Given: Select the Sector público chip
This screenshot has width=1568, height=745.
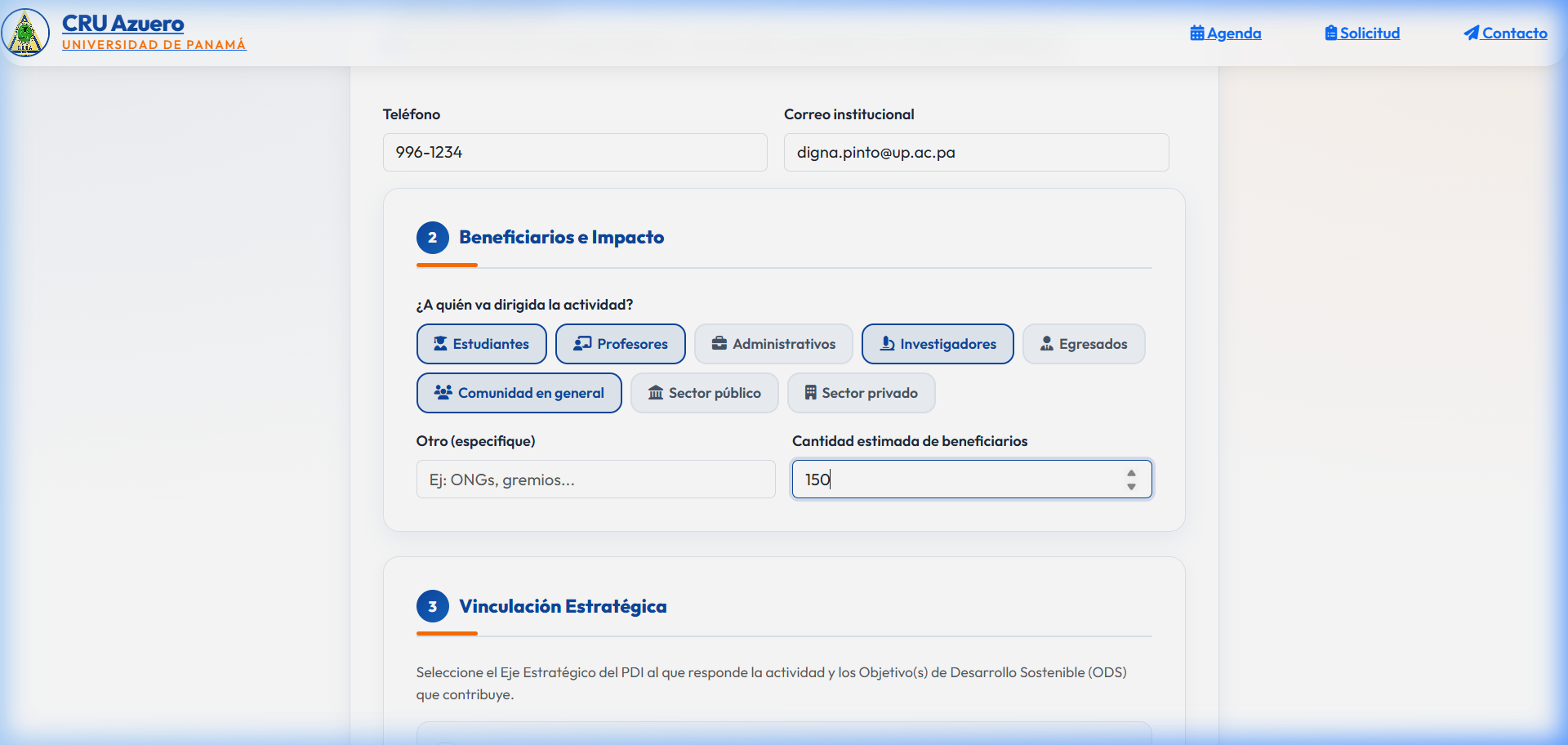Looking at the screenshot, I should [705, 393].
